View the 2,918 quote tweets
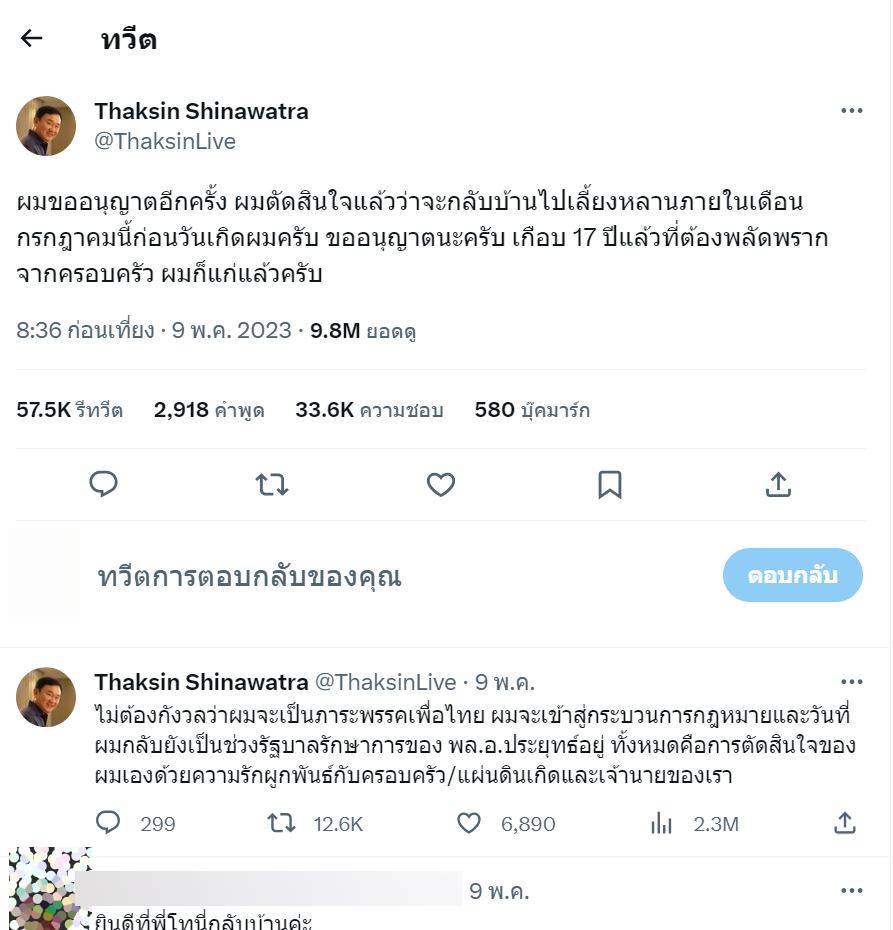The height and width of the screenshot is (930, 893). [208, 410]
